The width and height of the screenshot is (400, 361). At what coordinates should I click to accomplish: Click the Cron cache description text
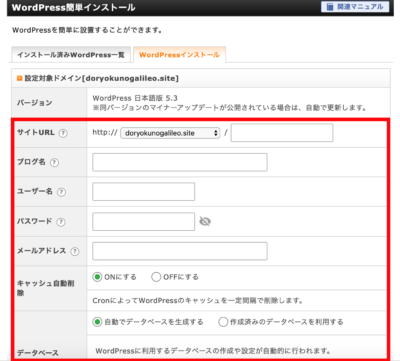198,301
